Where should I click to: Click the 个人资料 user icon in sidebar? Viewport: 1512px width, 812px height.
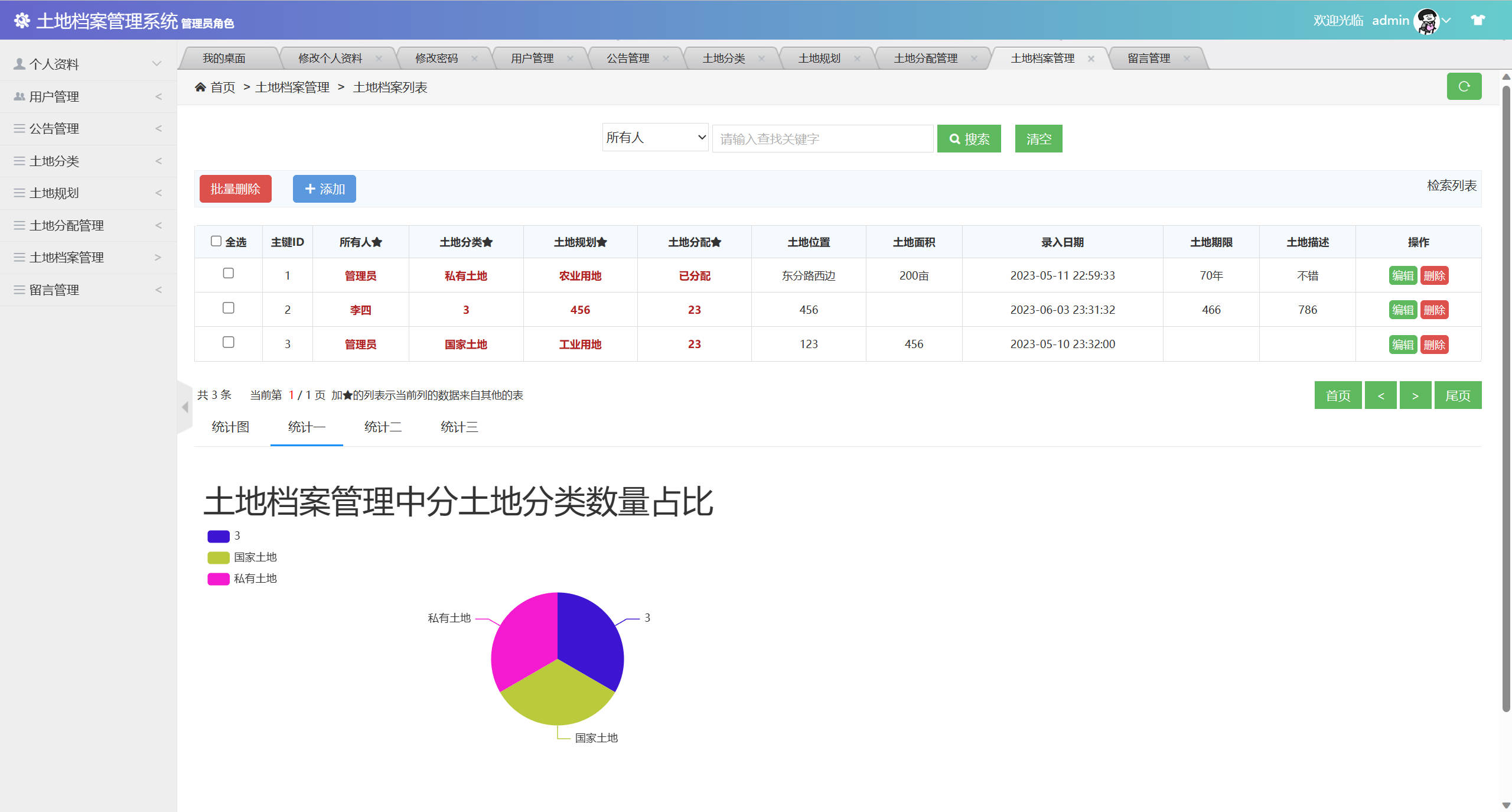click(x=18, y=64)
